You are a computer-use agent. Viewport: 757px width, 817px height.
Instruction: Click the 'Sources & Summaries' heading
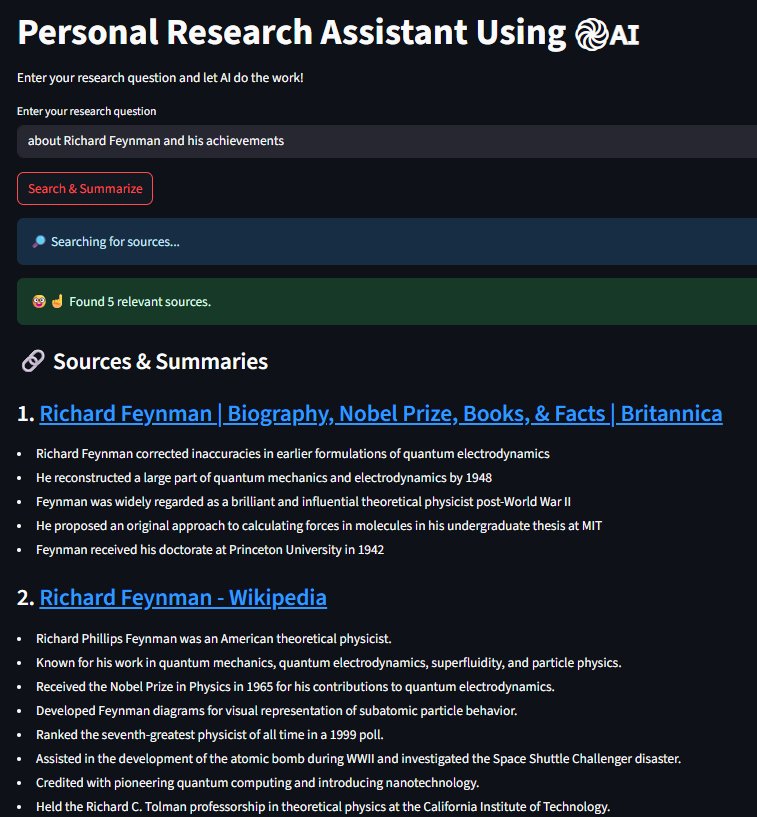pyautogui.click(x=160, y=362)
